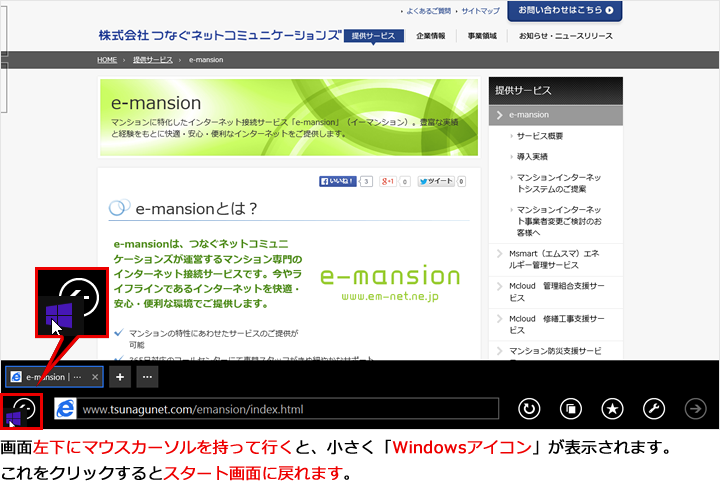This screenshot has height=482, width=720.
Task: Open 導入実績 sidebar link
Action: coord(532,157)
